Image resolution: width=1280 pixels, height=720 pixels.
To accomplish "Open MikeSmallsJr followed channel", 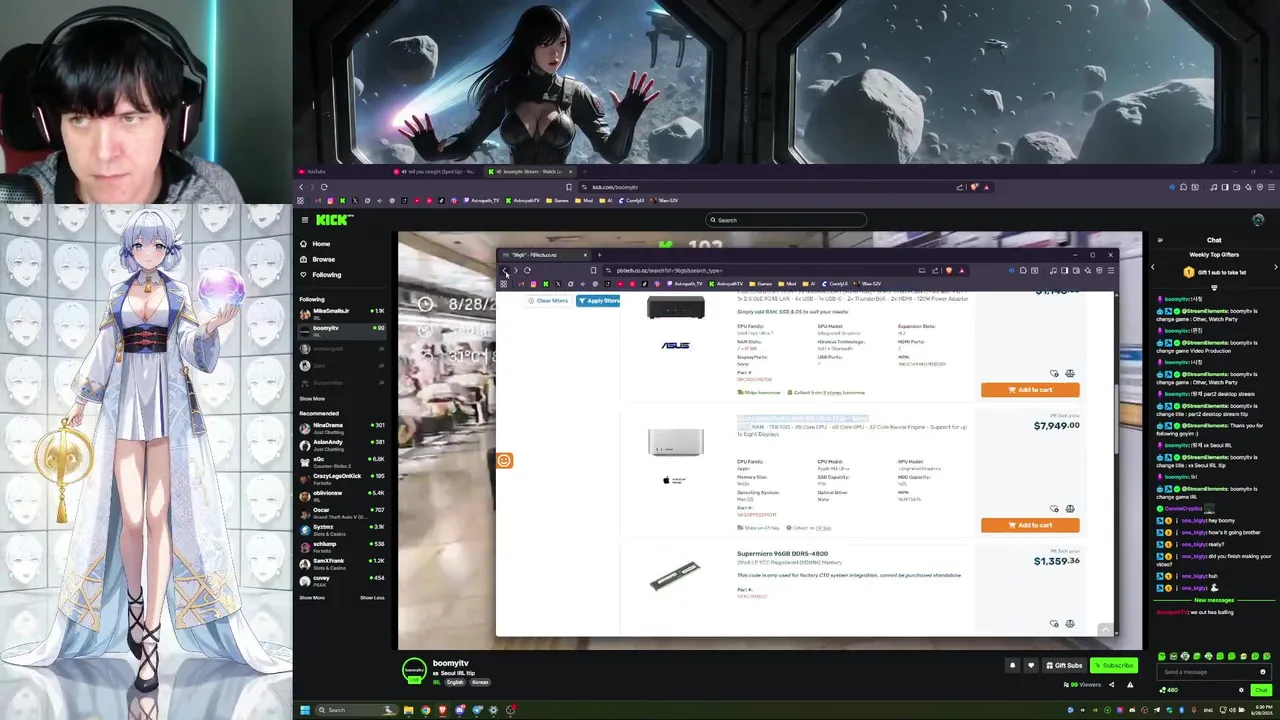I will [342, 313].
